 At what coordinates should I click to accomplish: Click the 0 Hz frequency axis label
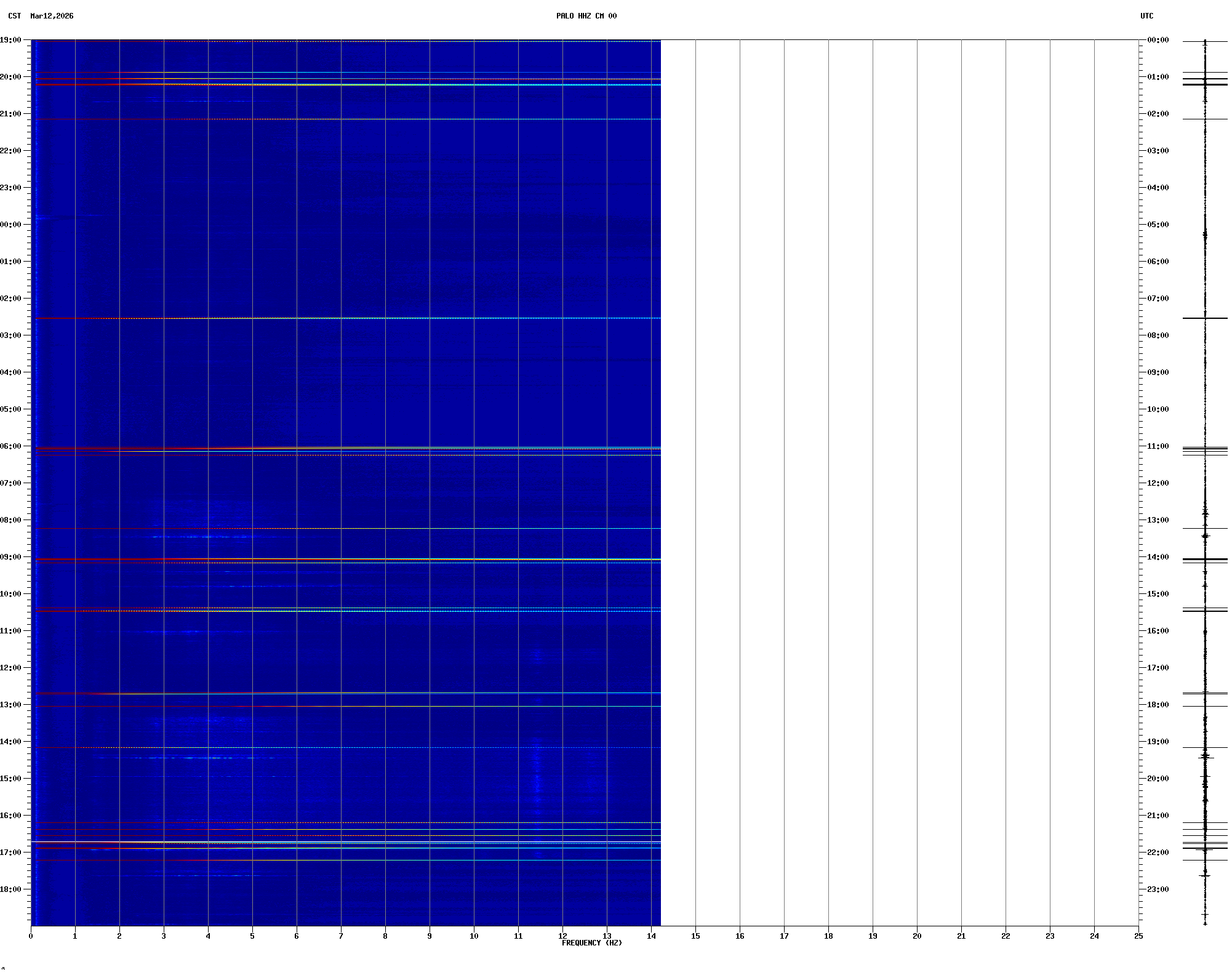click(31, 936)
